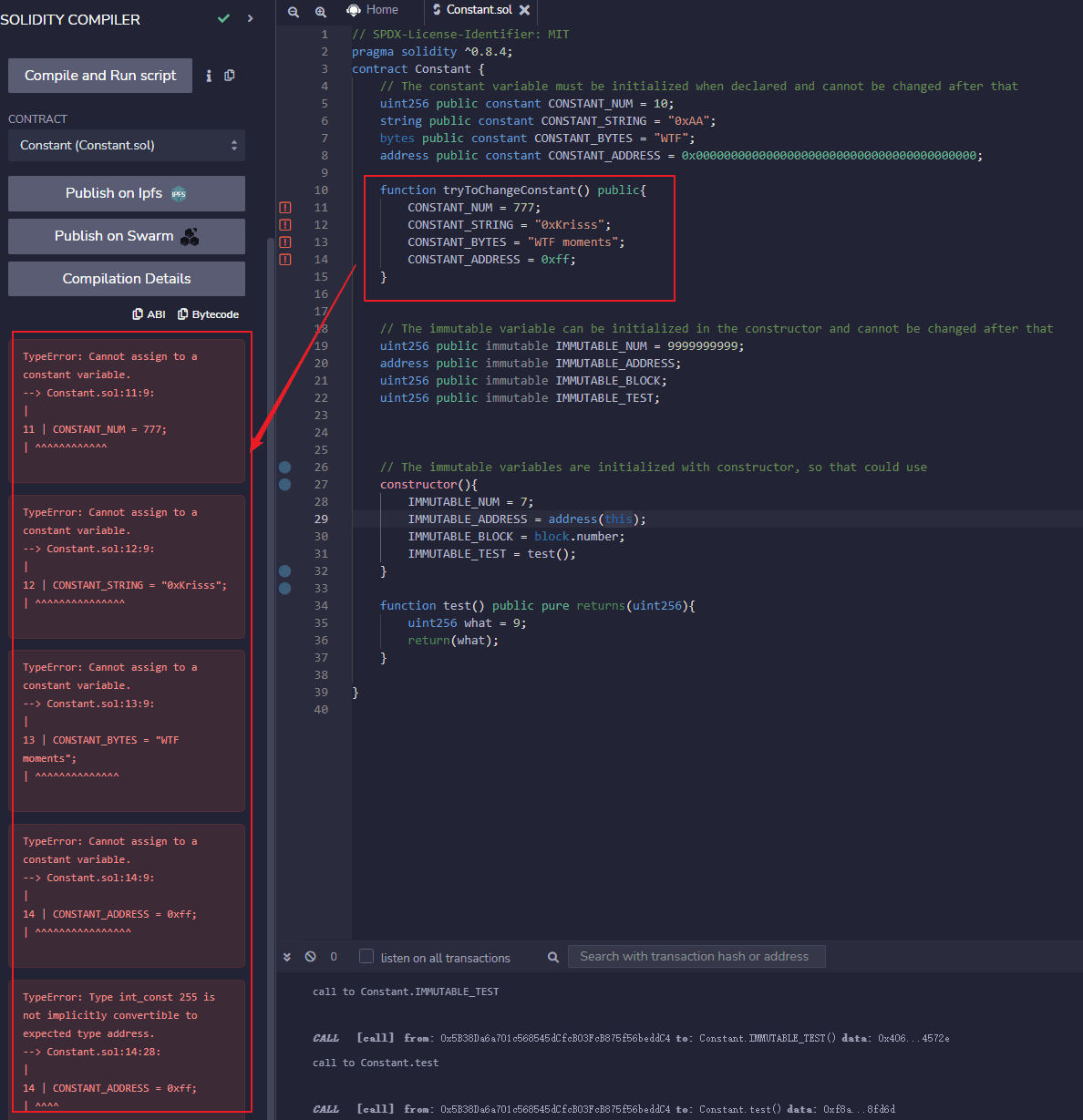
Task: Copy the ABI to clipboard
Action: click(150, 314)
